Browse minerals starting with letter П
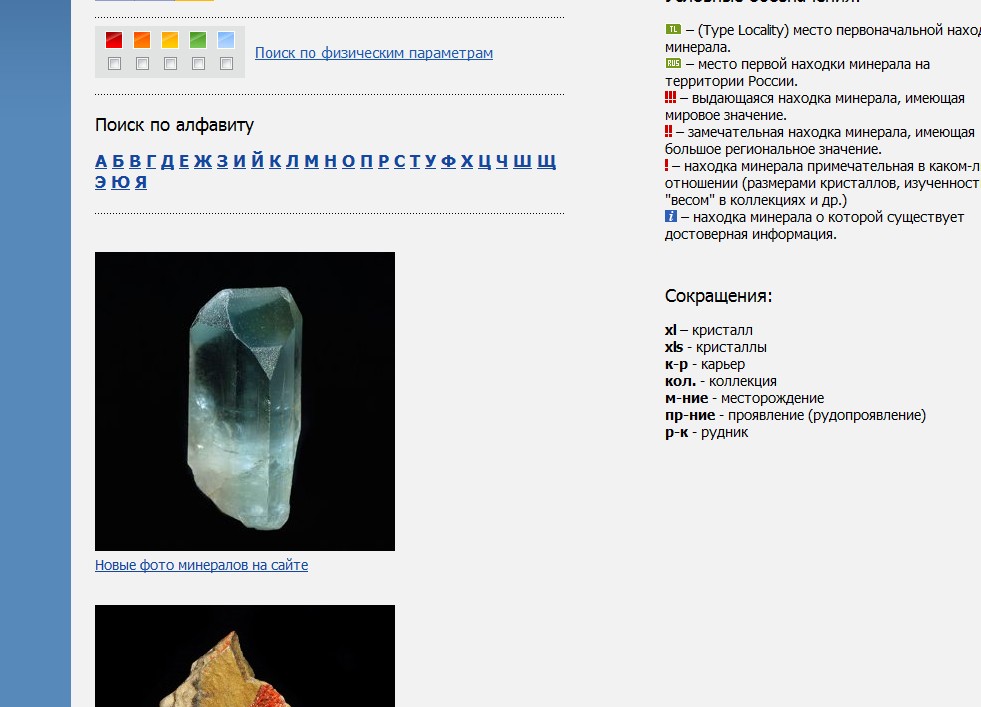 (367, 161)
